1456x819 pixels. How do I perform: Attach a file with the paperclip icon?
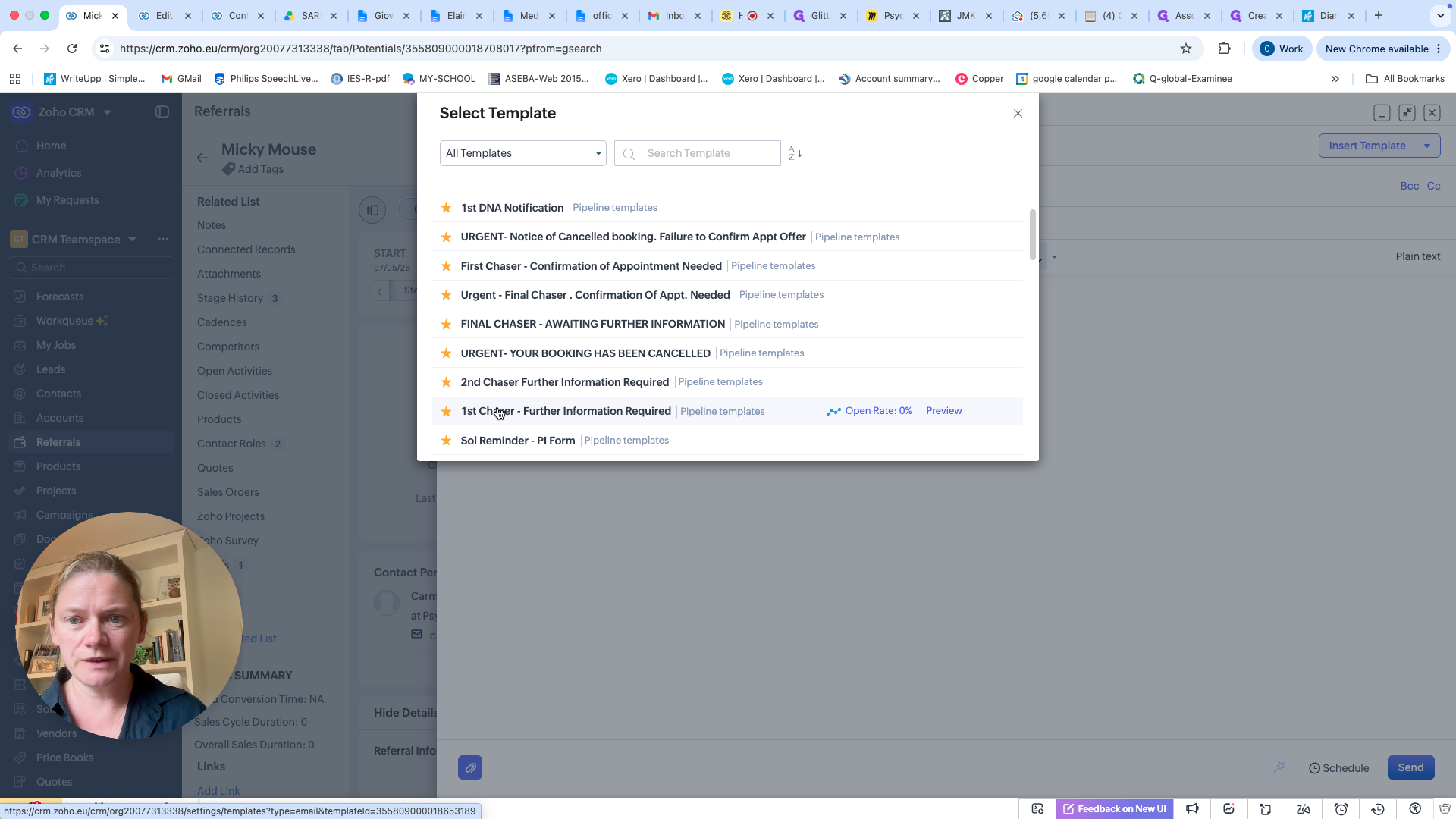[x=470, y=767]
